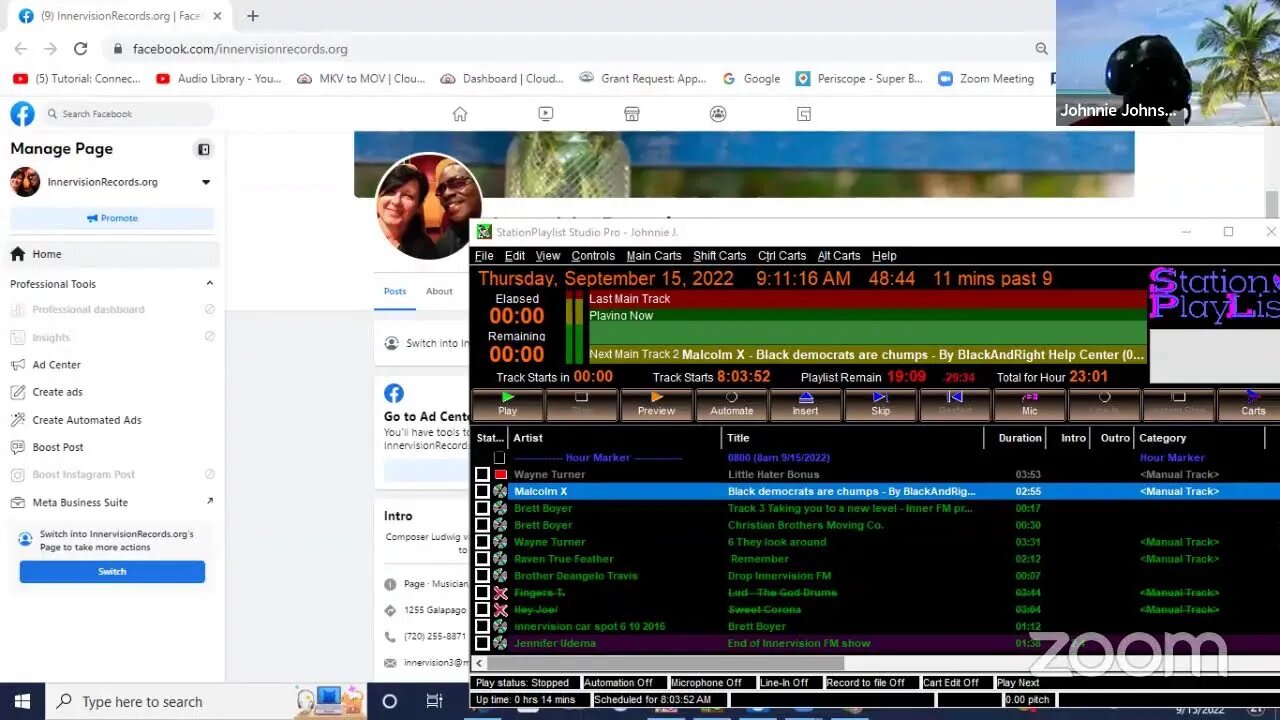Open the Main Carts menu
The image size is (1280, 720).
coord(654,256)
